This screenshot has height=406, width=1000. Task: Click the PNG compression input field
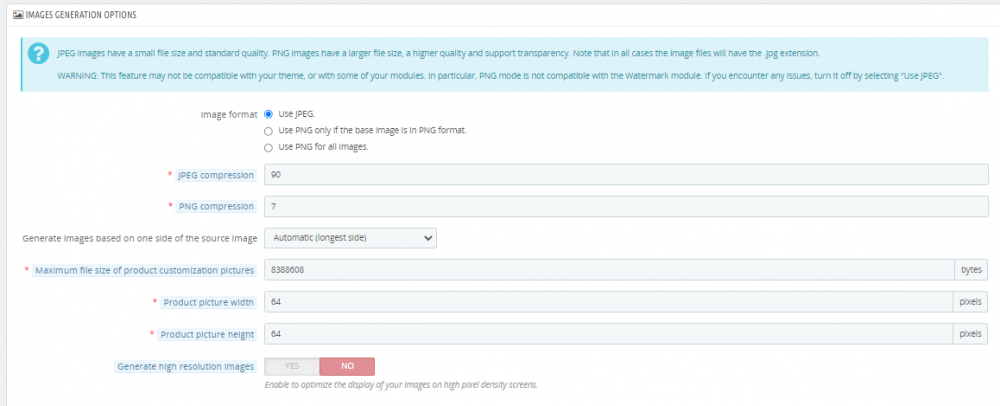[626, 207]
